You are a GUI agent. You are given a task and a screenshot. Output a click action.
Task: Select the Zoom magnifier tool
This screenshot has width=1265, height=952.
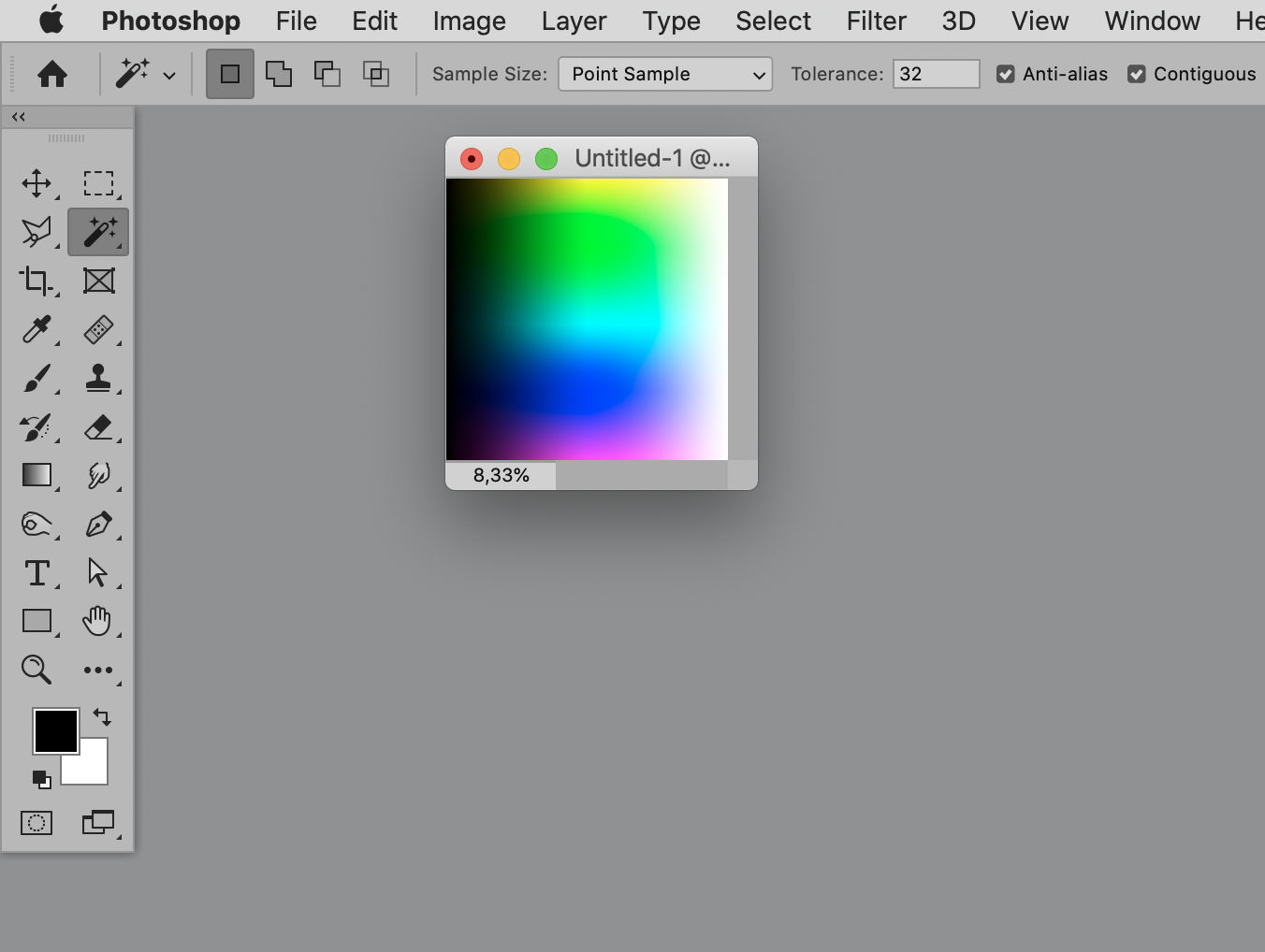point(36,670)
